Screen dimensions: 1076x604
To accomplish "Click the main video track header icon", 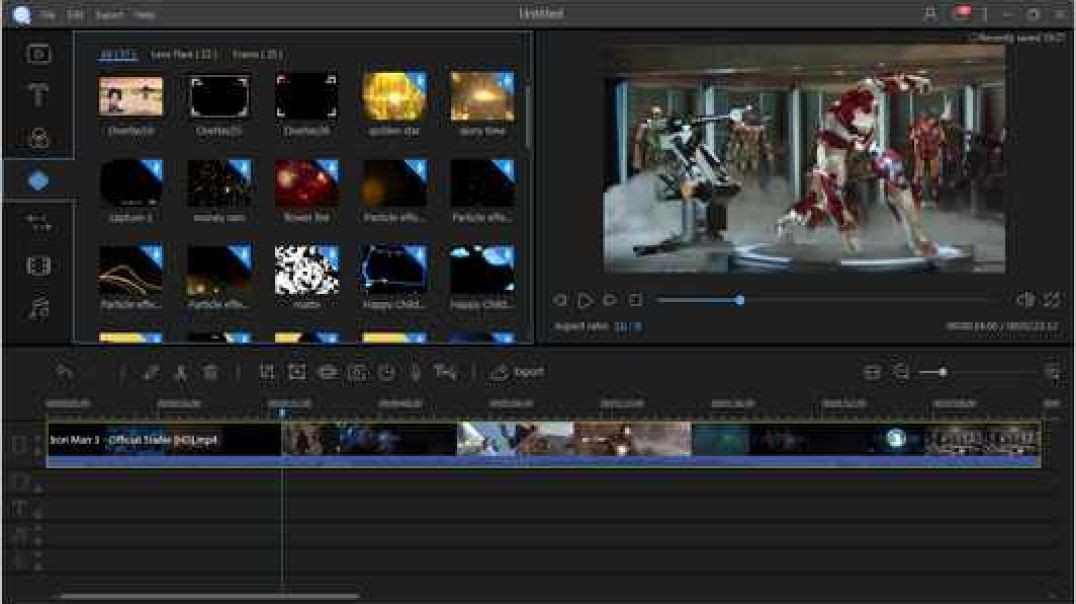I will [19, 443].
